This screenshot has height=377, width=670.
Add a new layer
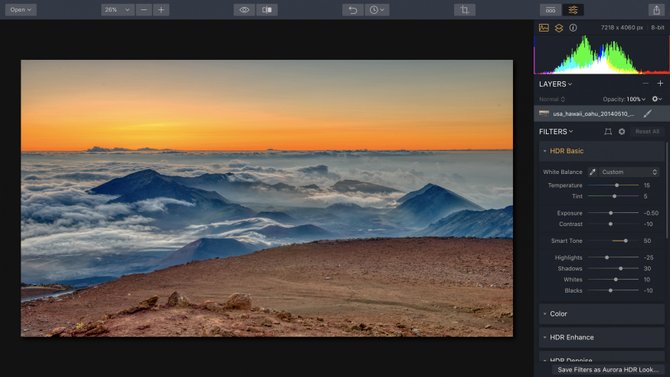660,84
